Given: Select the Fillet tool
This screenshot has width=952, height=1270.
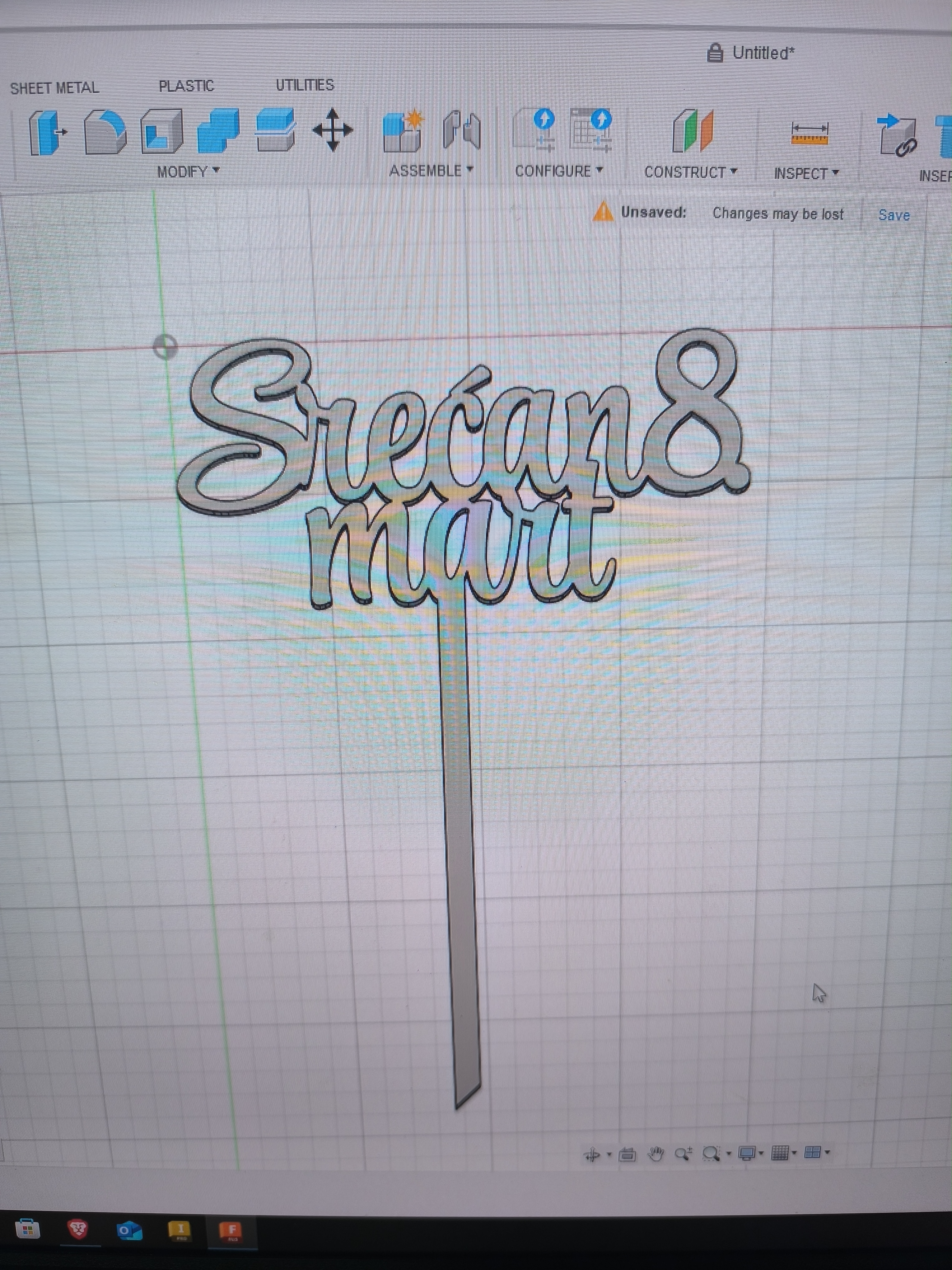Looking at the screenshot, I should [x=105, y=133].
